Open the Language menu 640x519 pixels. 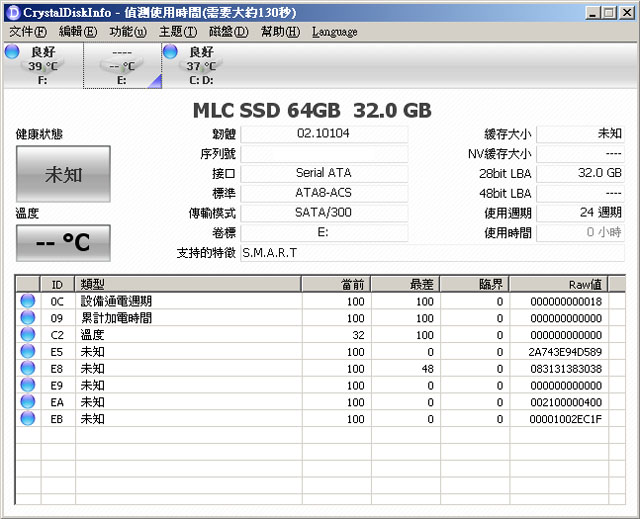334,32
